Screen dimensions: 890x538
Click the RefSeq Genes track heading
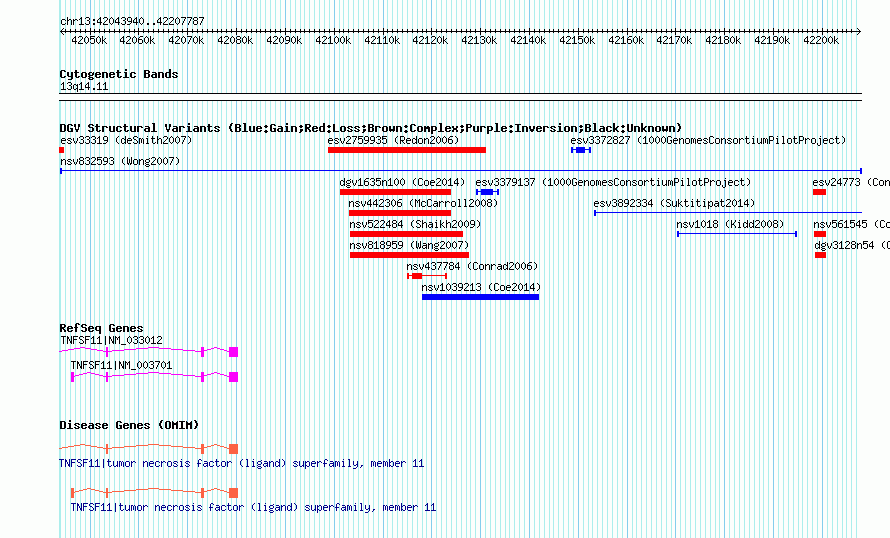[x=101, y=328]
